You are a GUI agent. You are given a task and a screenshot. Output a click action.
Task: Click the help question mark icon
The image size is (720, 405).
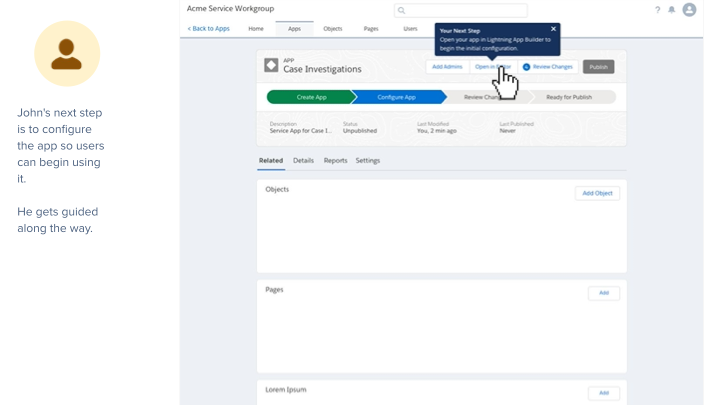[657, 10]
